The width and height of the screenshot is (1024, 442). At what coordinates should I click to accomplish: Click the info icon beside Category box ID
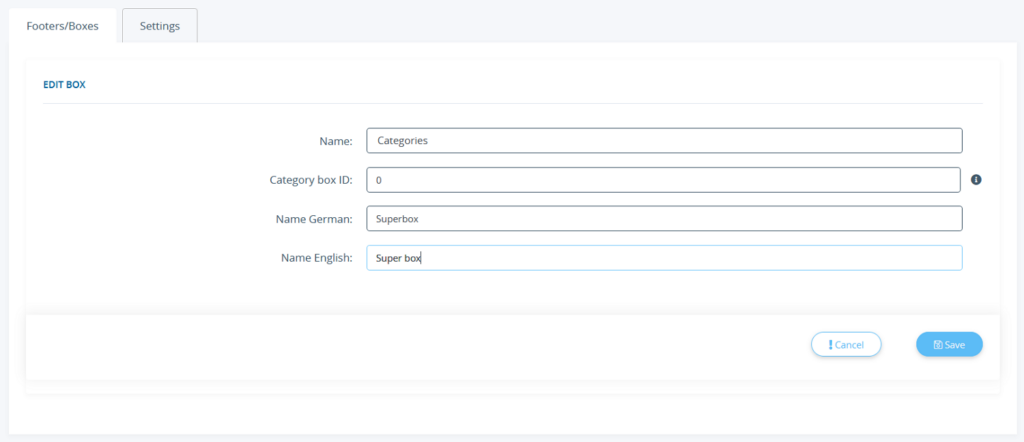coord(976,180)
